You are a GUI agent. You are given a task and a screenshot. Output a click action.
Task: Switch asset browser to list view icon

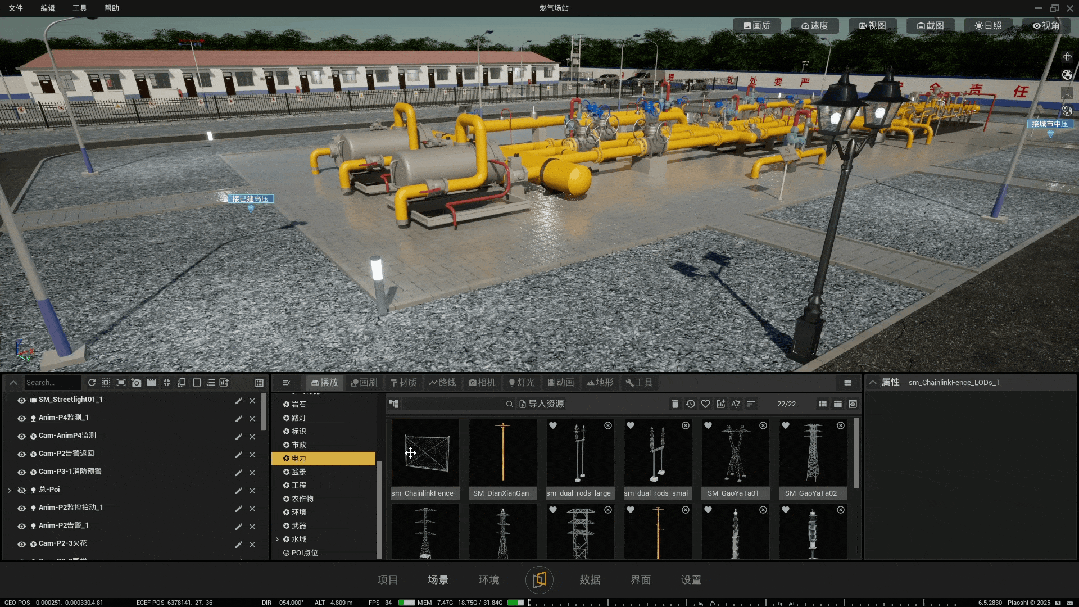coord(822,404)
